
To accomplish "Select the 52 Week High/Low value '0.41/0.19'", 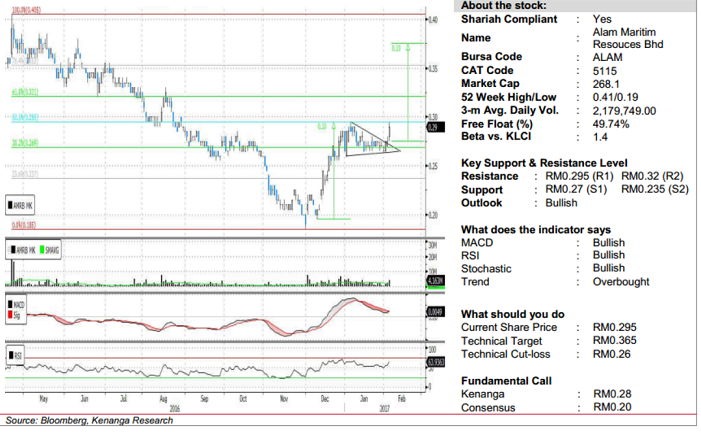I will [x=615, y=97].
